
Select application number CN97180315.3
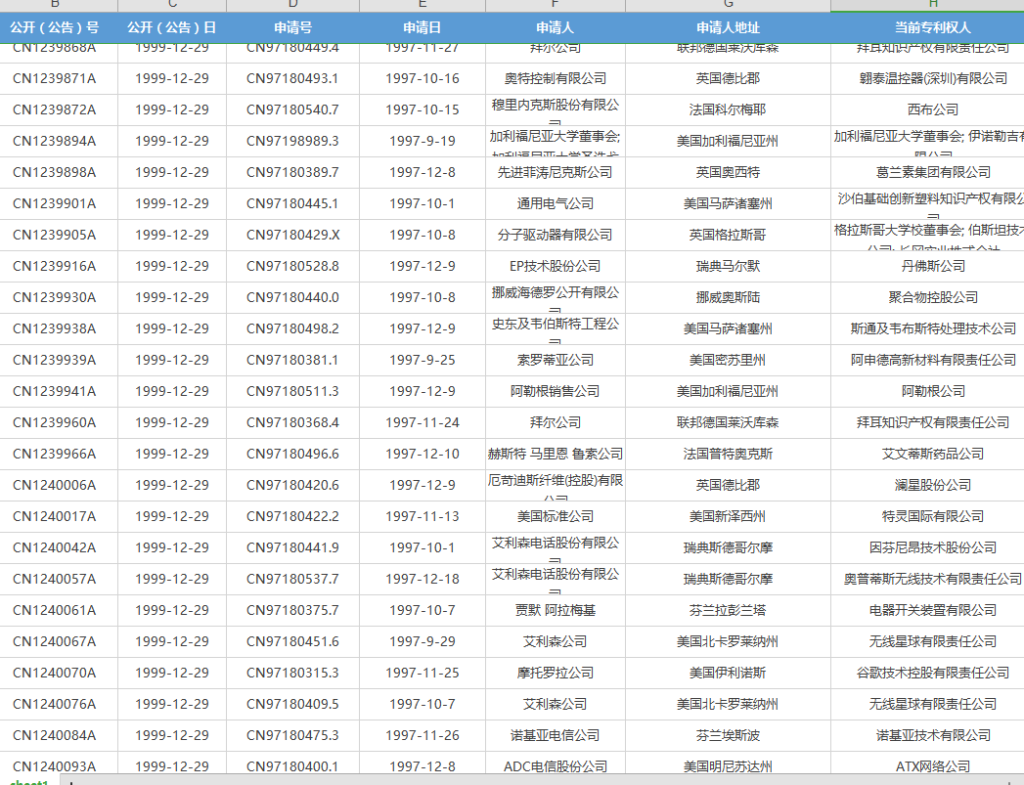(293, 673)
